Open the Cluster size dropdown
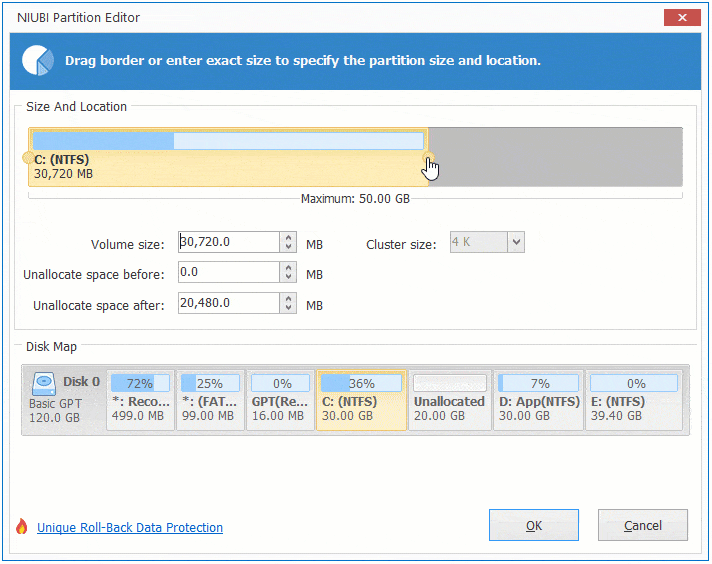The image size is (712, 564). click(x=516, y=242)
